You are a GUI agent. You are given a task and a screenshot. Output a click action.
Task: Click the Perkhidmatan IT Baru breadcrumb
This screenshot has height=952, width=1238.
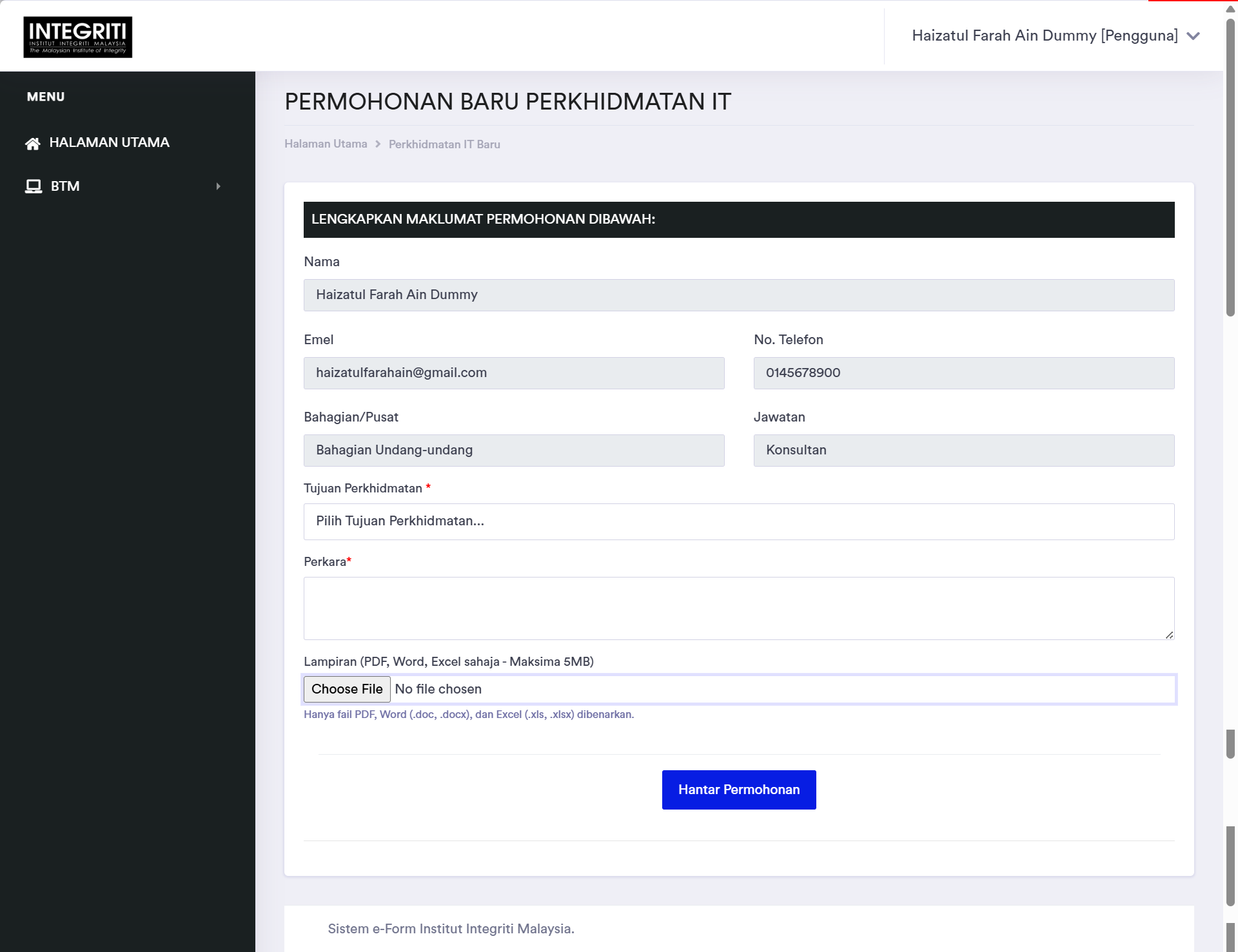point(444,144)
